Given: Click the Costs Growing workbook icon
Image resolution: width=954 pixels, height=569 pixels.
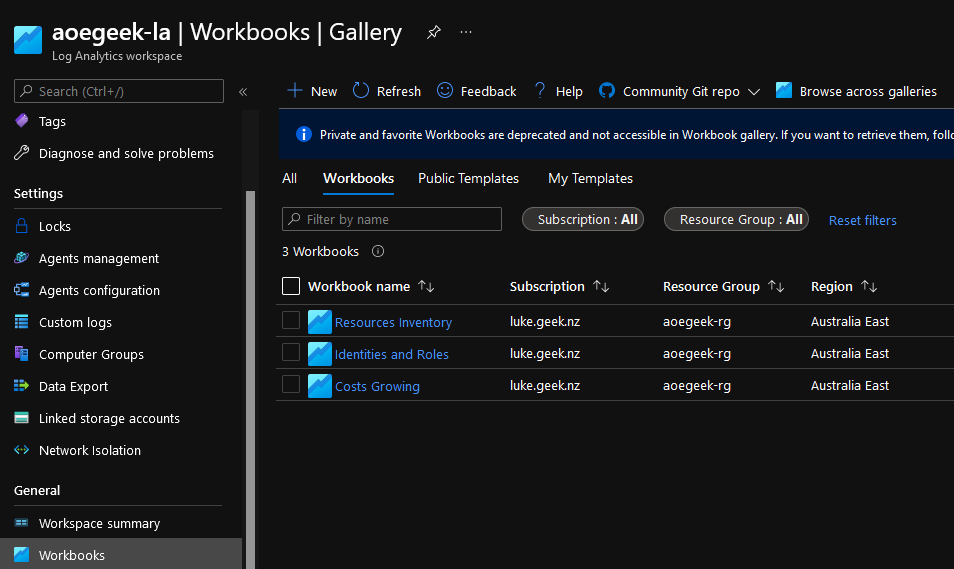Looking at the screenshot, I should point(319,386).
